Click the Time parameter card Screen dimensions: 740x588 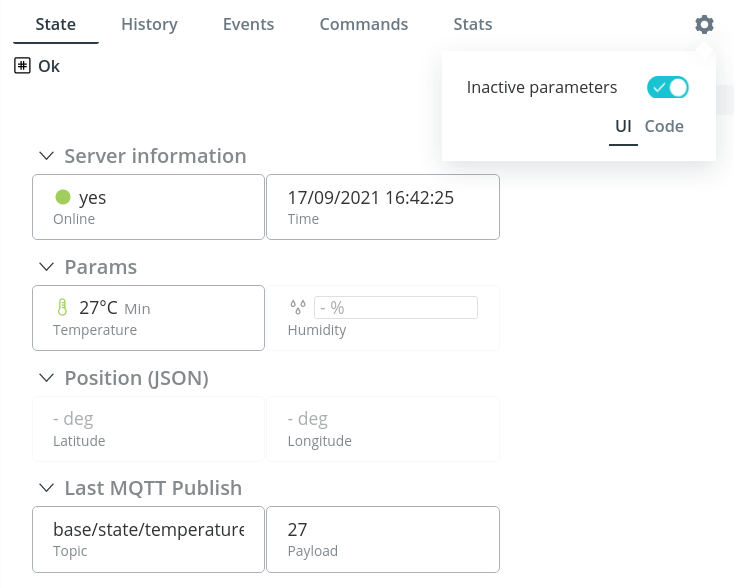[383, 207]
